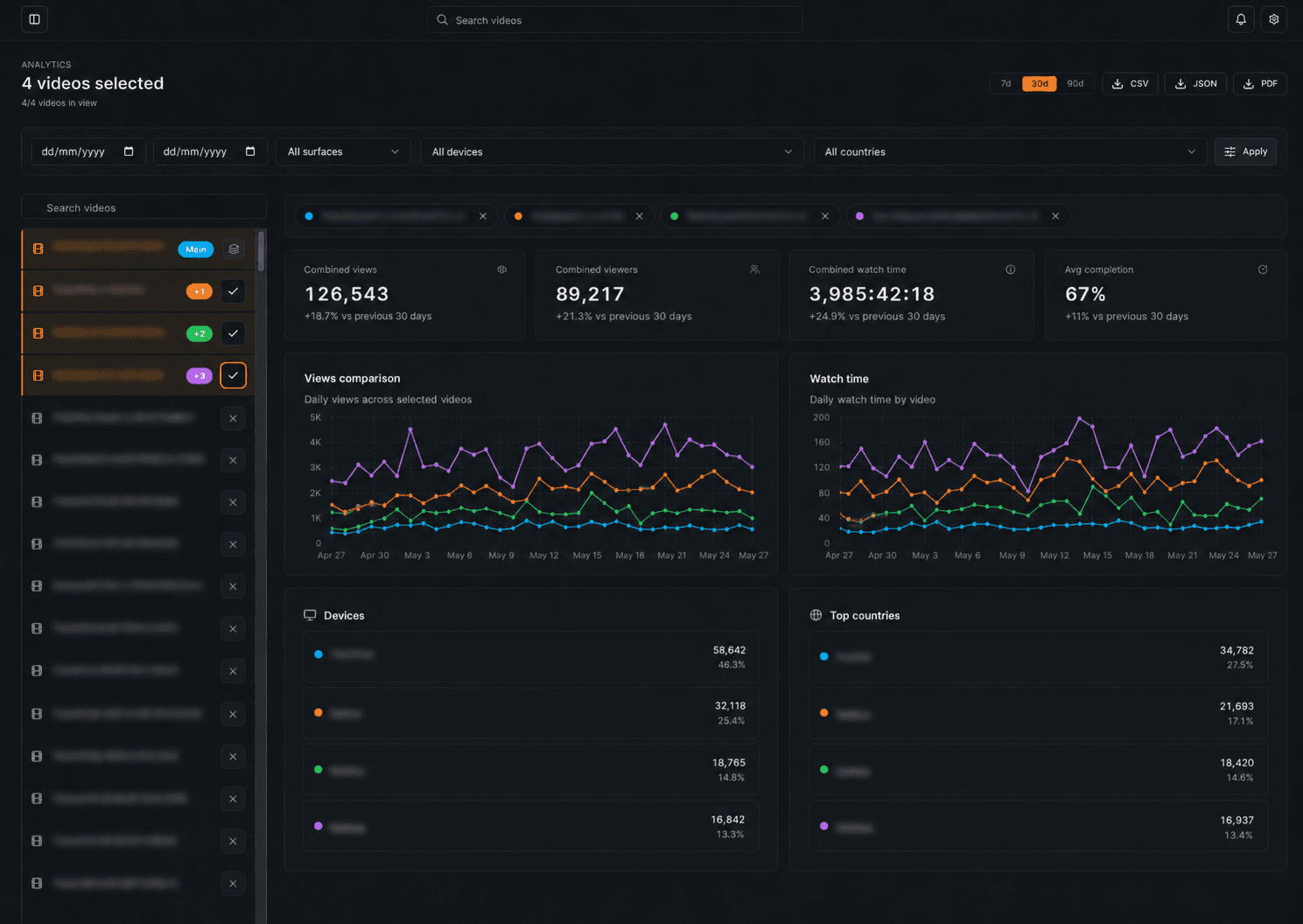Viewport: 1303px width, 924px height.
Task: Open the All countries dropdown
Action: pyautogui.click(x=1010, y=151)
